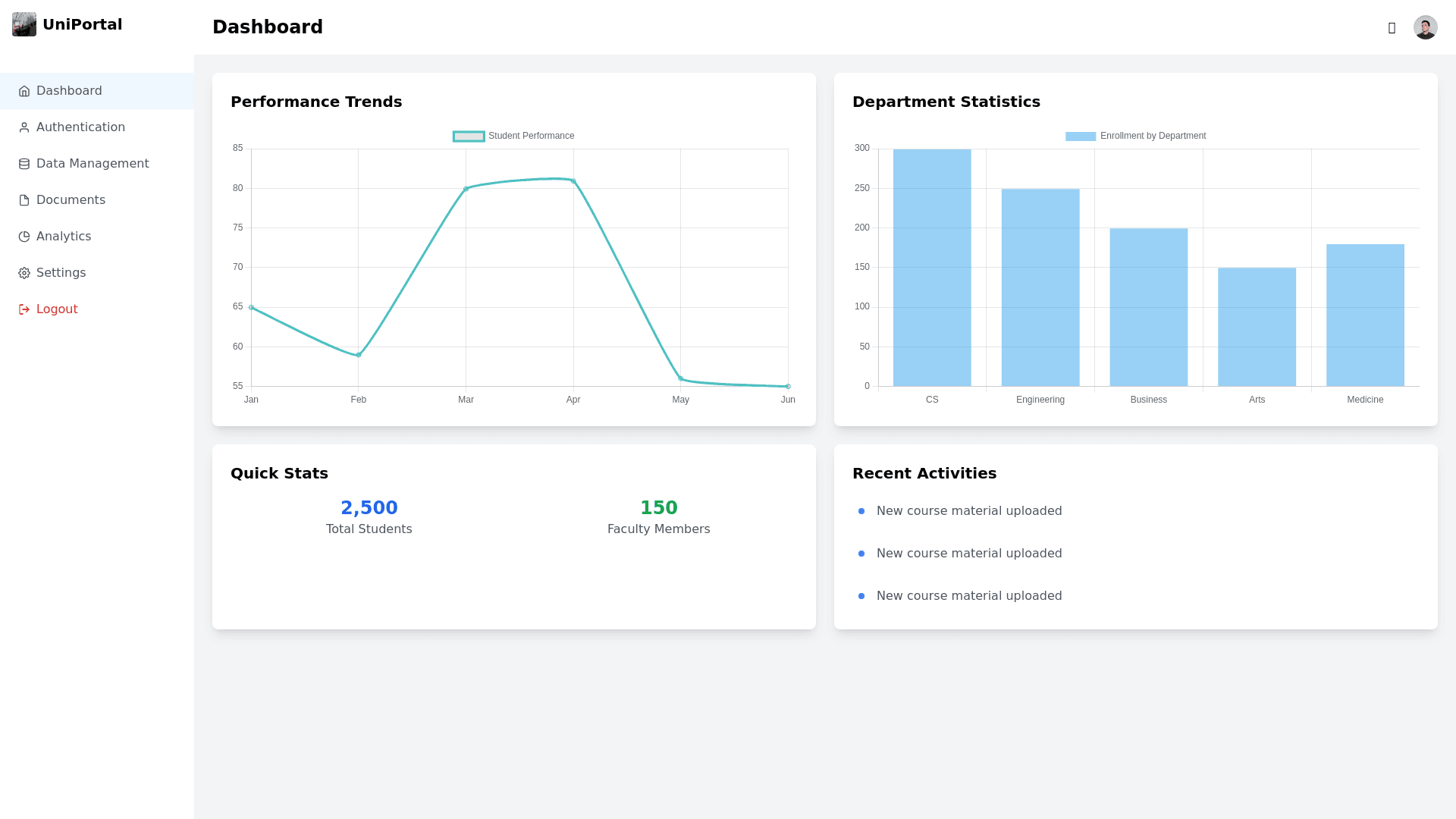This screenshot has height=819, width=1456.
Task: Click the Analytics pie chart icon
Action: click(x=24, y=237)
